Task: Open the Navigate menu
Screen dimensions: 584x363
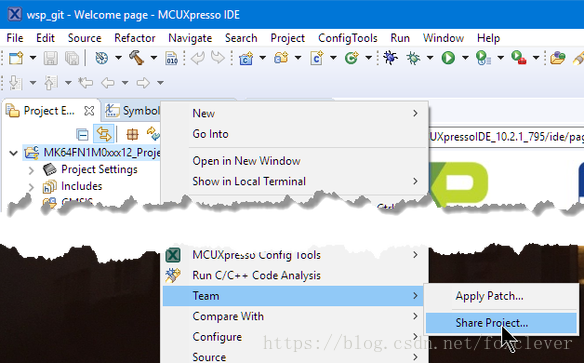Action: point(190,38)
